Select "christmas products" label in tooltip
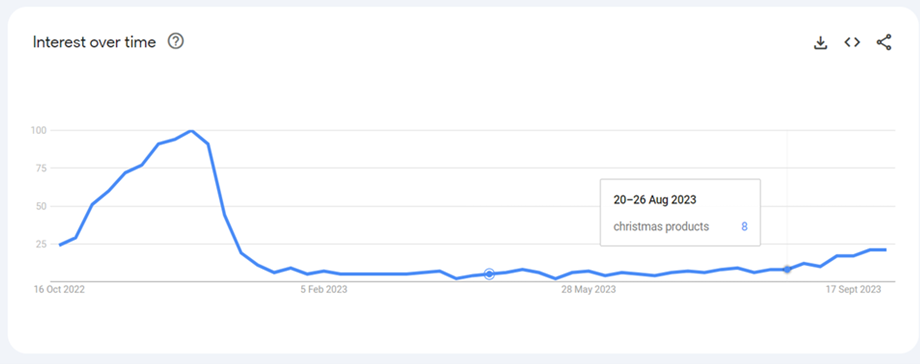This screenshot has height=364, width=920. coord(661,227)
